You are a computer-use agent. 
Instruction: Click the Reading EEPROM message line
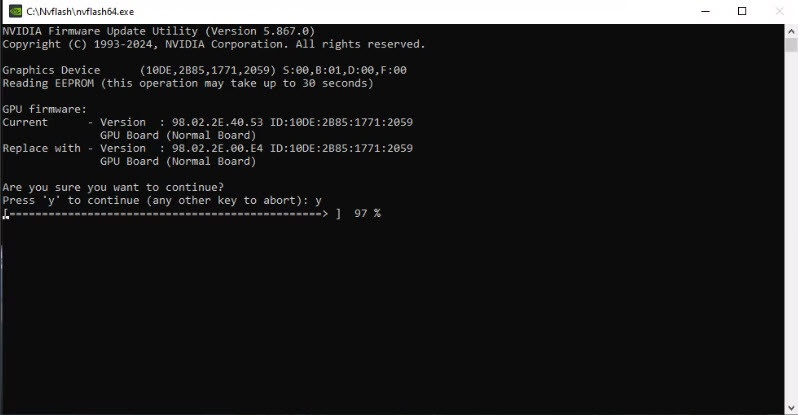click(x=188, y=83)
